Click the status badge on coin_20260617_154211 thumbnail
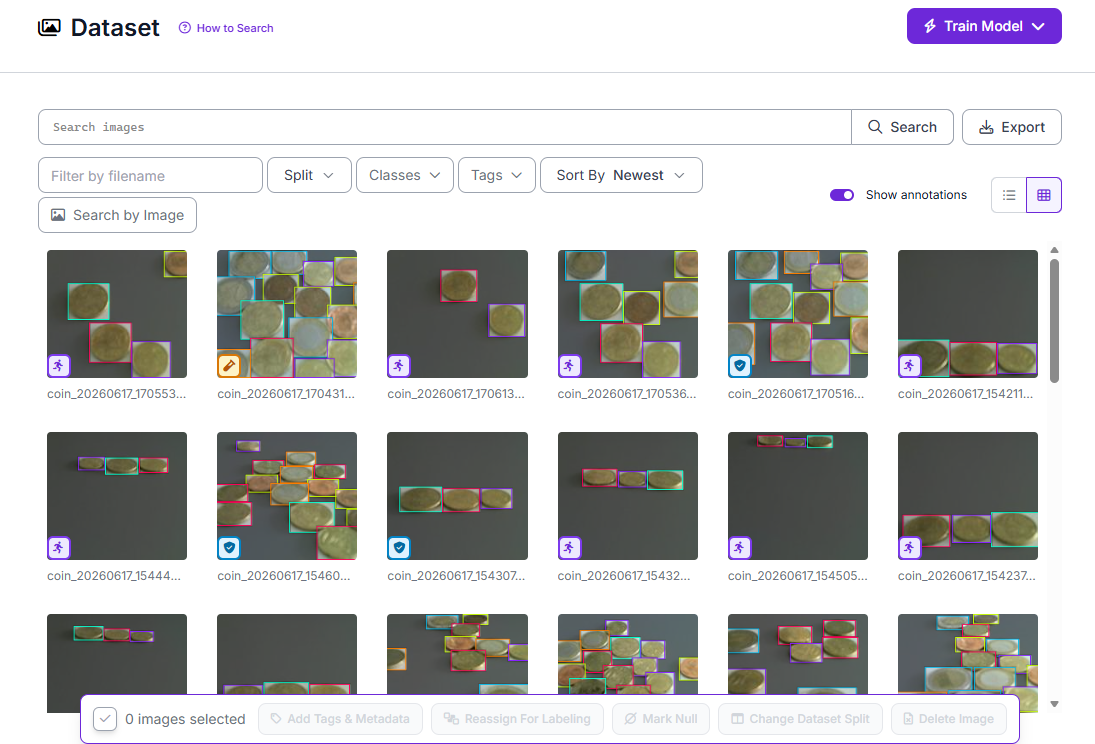 pyautogui.click(x=909, y=365)
